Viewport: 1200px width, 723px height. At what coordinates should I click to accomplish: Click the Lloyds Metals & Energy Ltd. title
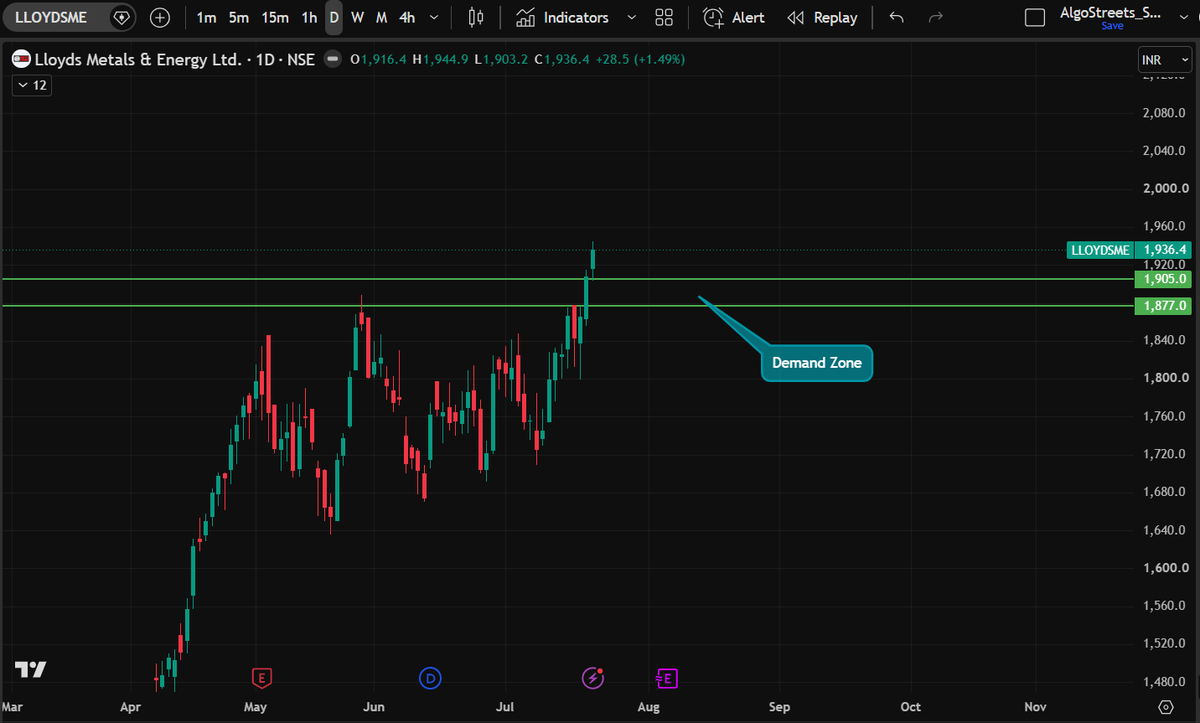(140, 59)
